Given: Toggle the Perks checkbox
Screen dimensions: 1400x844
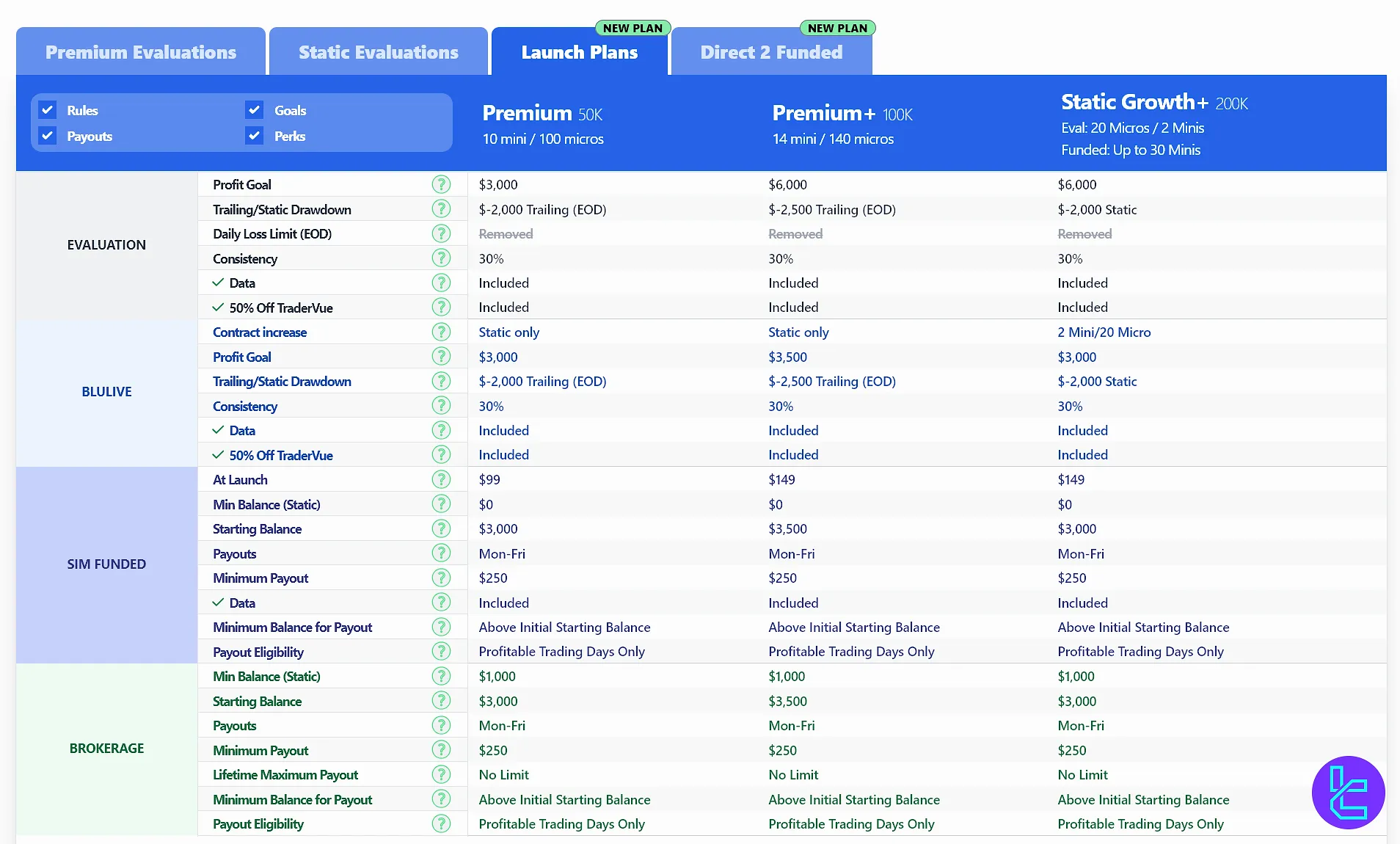Looking at the screenshot, I should coord(255,136).
